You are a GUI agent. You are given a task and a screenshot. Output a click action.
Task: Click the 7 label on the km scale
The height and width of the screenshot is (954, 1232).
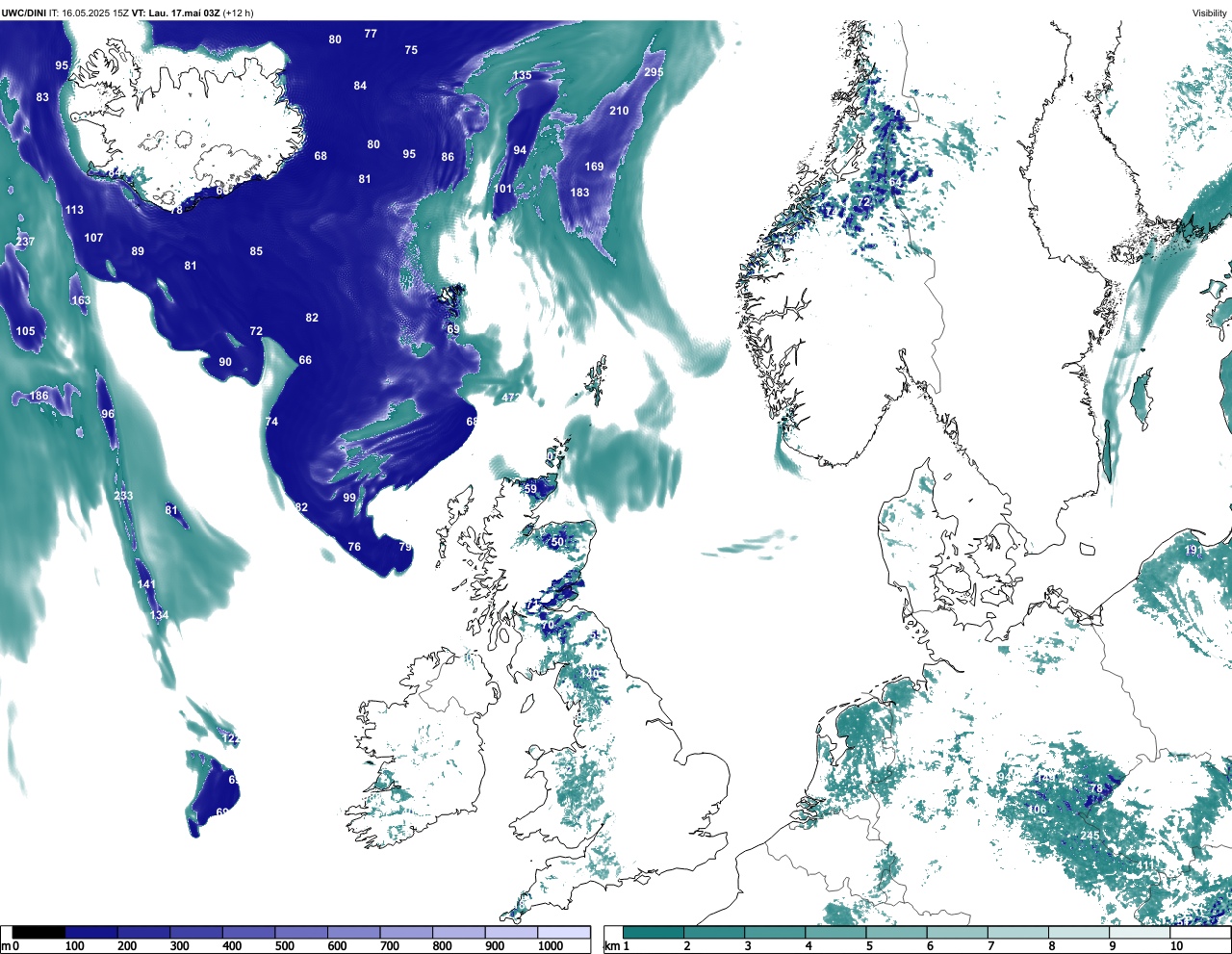point(990,946)
